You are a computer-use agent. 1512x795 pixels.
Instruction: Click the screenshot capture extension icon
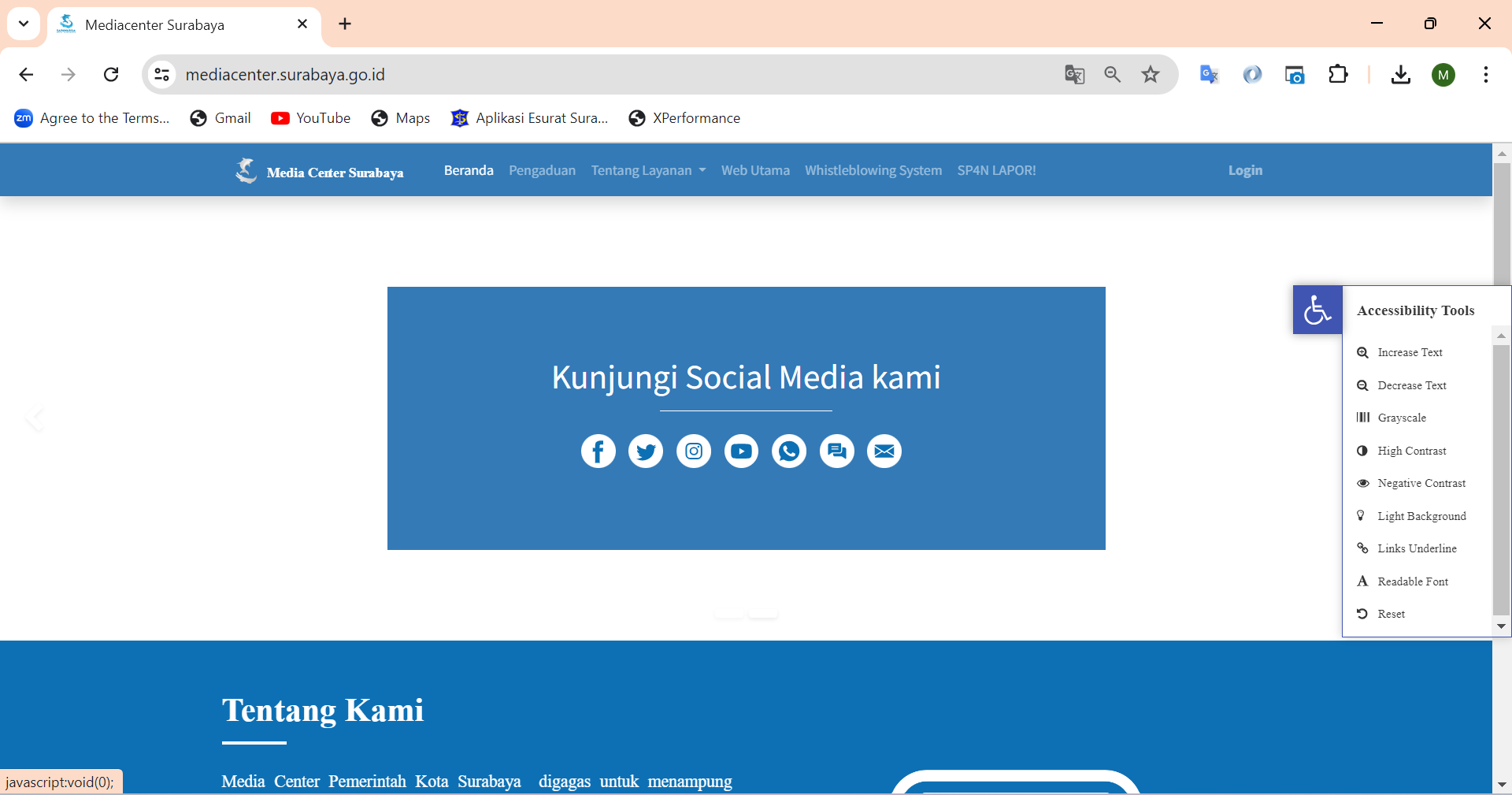click(x=1295, y=75)
